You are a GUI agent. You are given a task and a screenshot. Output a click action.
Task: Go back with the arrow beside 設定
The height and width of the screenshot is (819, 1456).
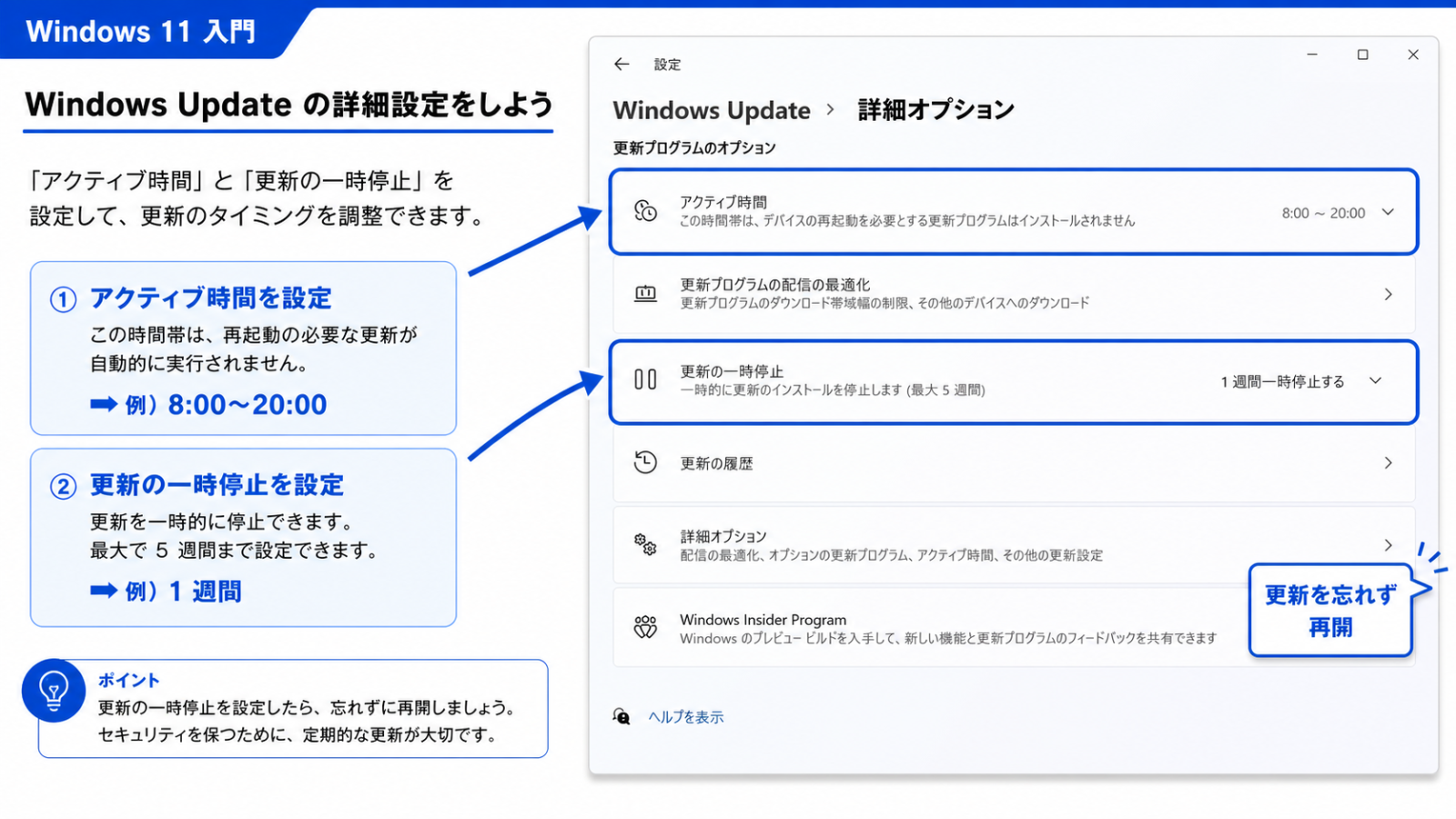[x=622, y=64]
